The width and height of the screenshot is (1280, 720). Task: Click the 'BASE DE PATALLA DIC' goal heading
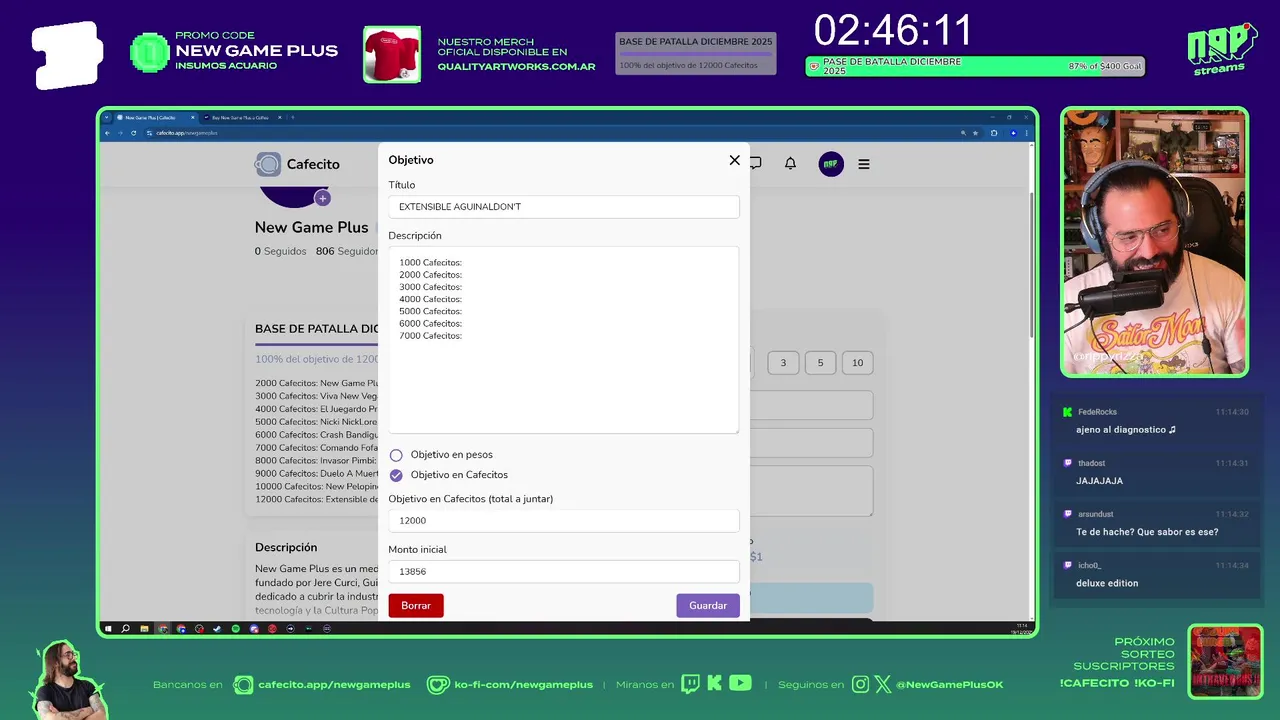click(x=316, y=329)
